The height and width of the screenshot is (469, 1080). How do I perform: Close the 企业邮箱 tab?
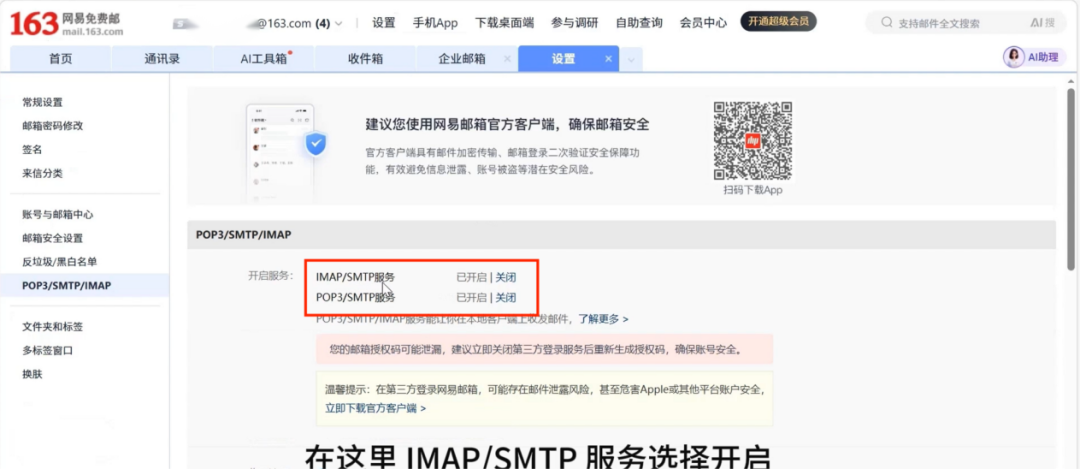[x=507, y=59]
